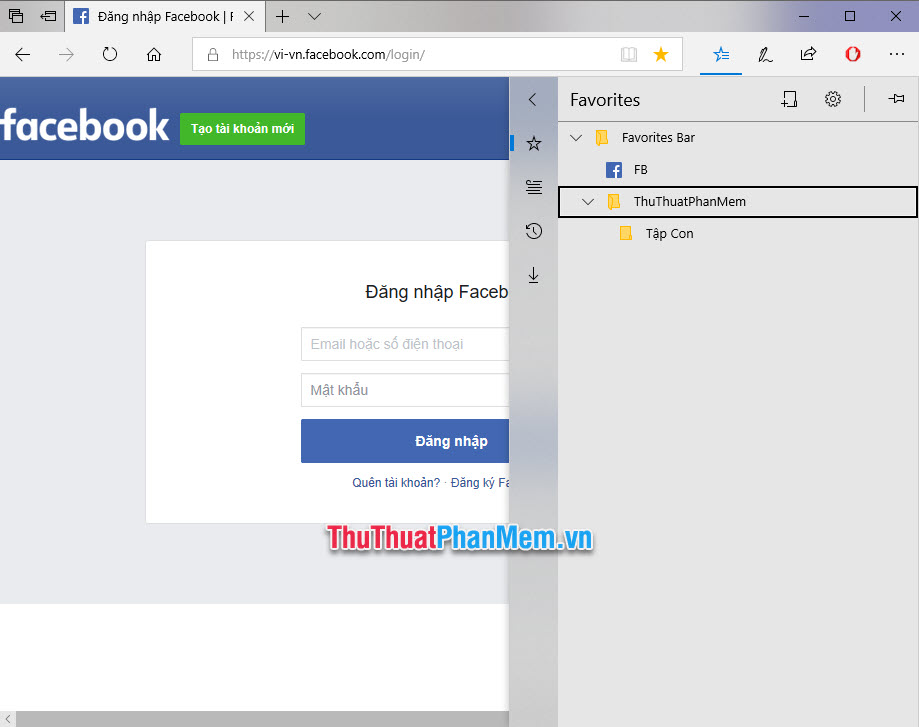Create a new favorites folder

pyautogui.click(x=789, y=99)
